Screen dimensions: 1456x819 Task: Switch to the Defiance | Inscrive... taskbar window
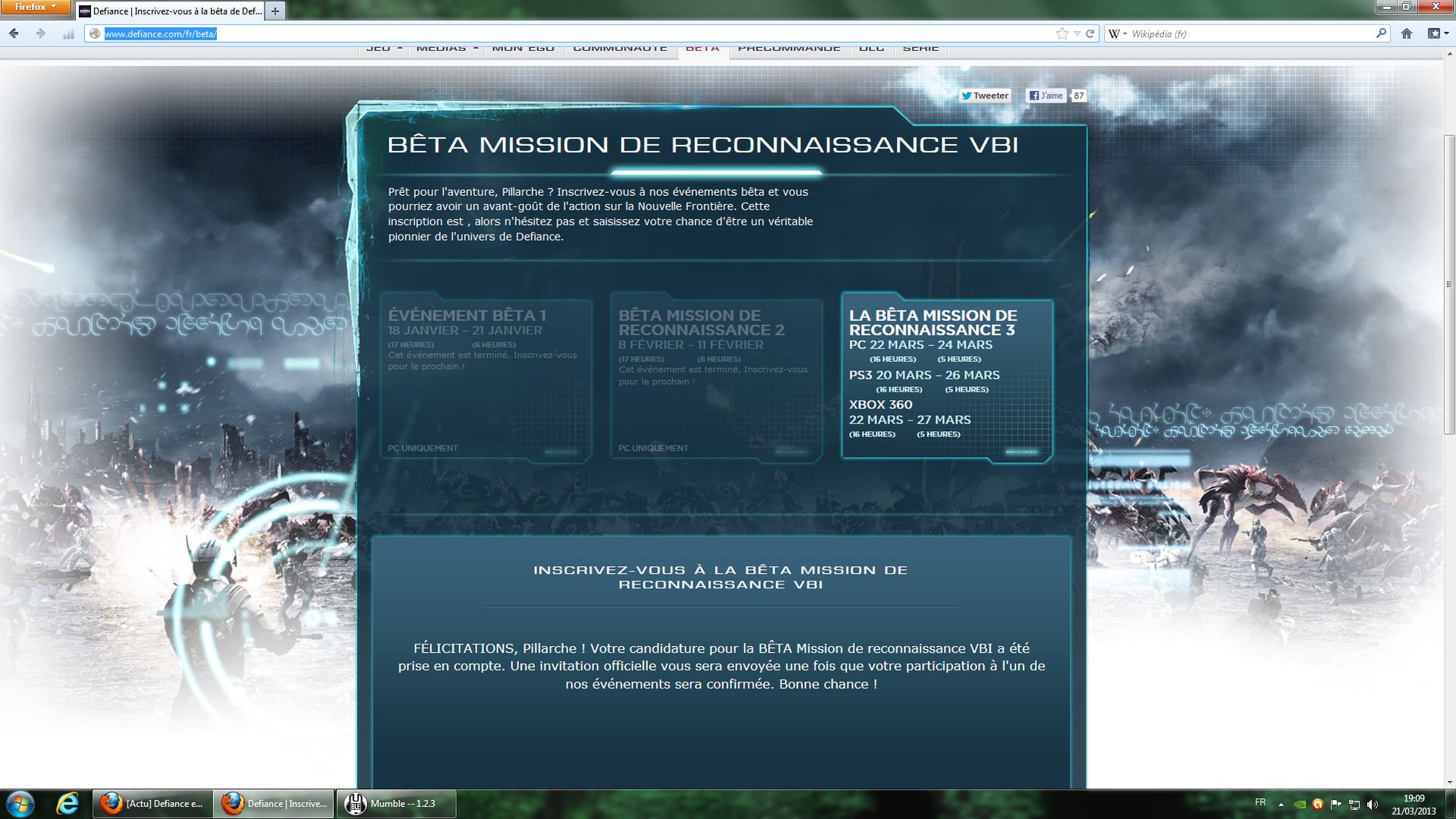pos(274,804)
